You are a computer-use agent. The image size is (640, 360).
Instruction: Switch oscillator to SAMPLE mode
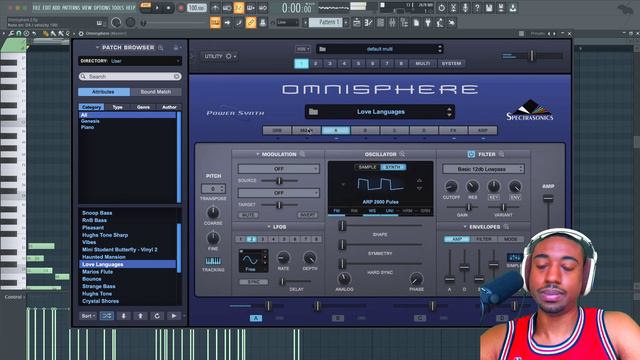(x=367, y=167)
